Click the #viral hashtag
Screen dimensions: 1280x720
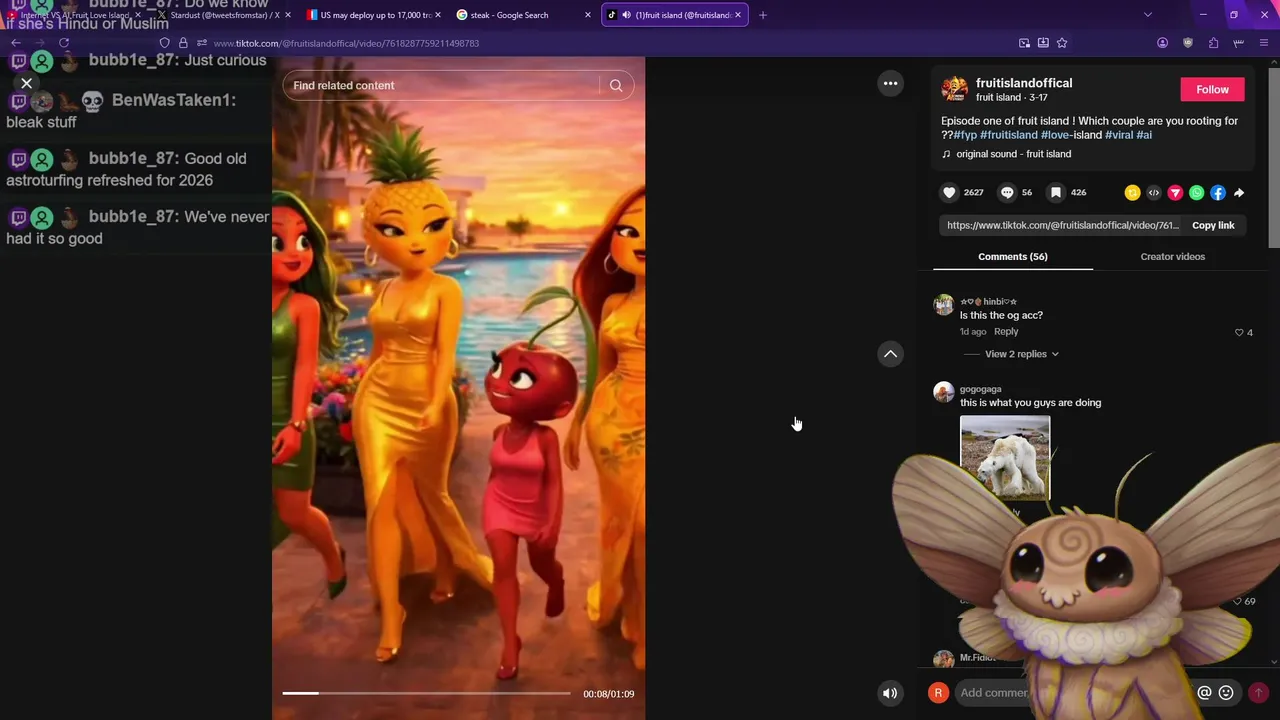(1119, 135)
